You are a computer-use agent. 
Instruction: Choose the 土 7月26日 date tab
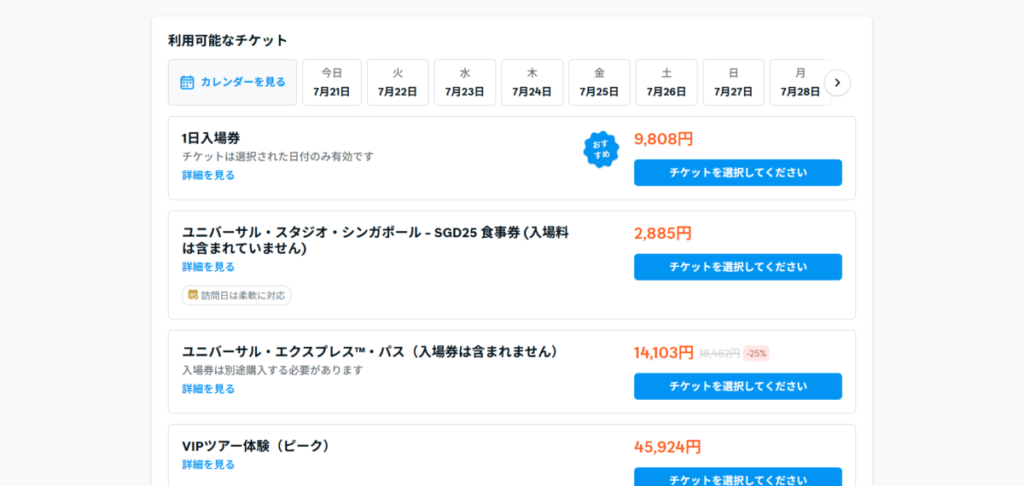pos(667,82)
